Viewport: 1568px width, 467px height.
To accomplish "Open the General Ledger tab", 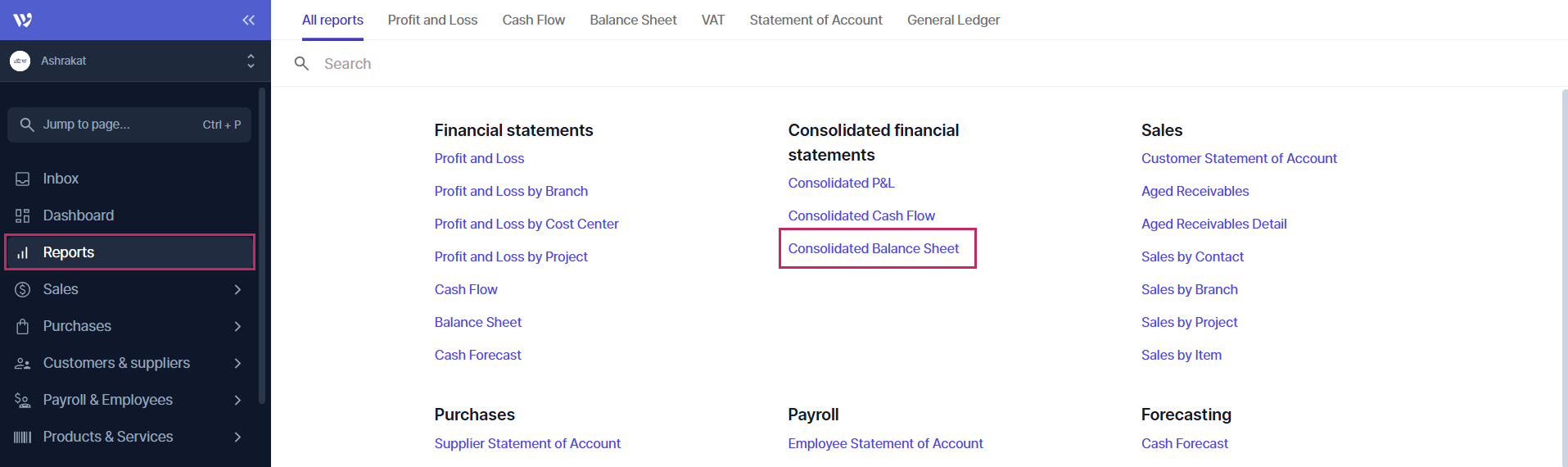I will 953,20.
